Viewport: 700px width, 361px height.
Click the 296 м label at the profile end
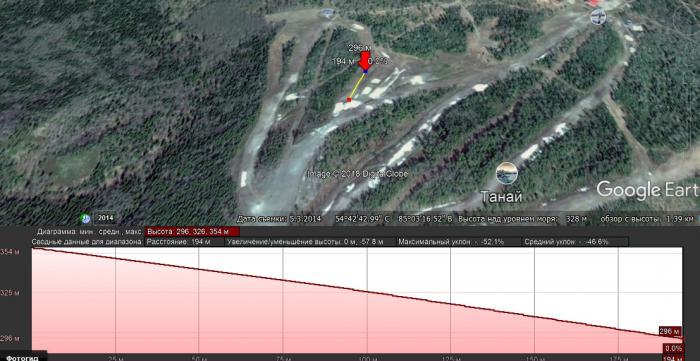click(670, 332)
